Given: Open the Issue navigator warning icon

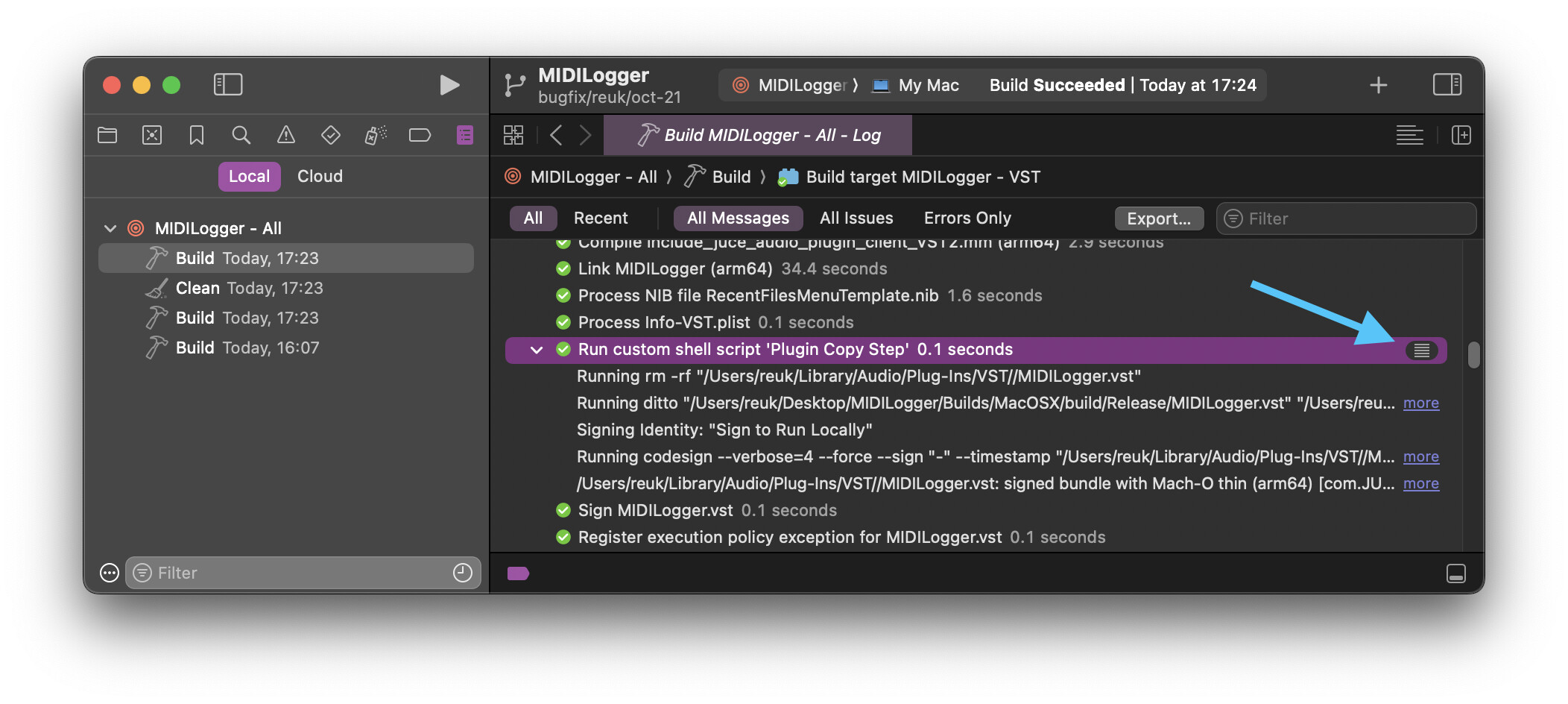Looking at the screenshot, I should tap(286, 135).
